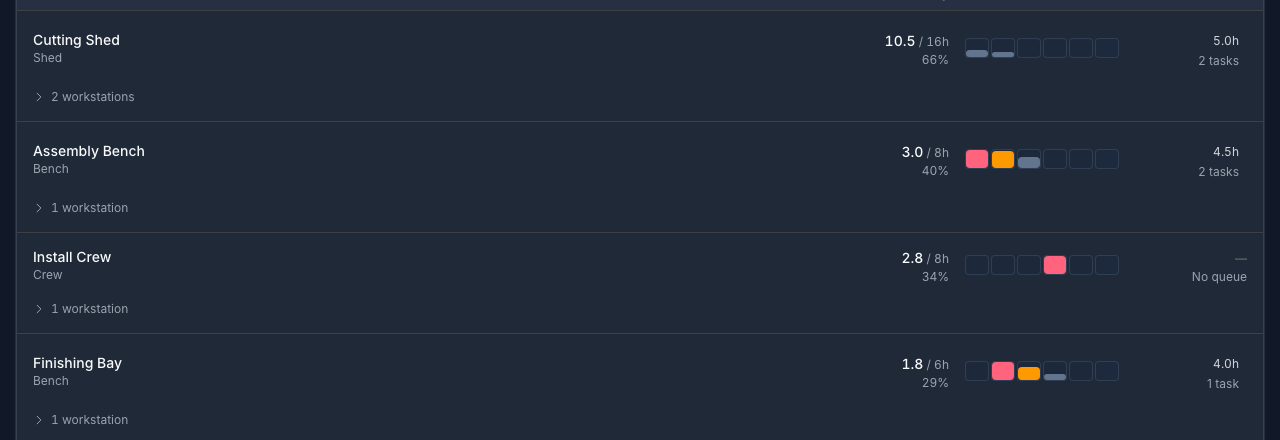Click the gray third-day cell for Assembly Bench
This screenshot has width=1280, height=440.
pyautogui.click(x=1029, y=159)
